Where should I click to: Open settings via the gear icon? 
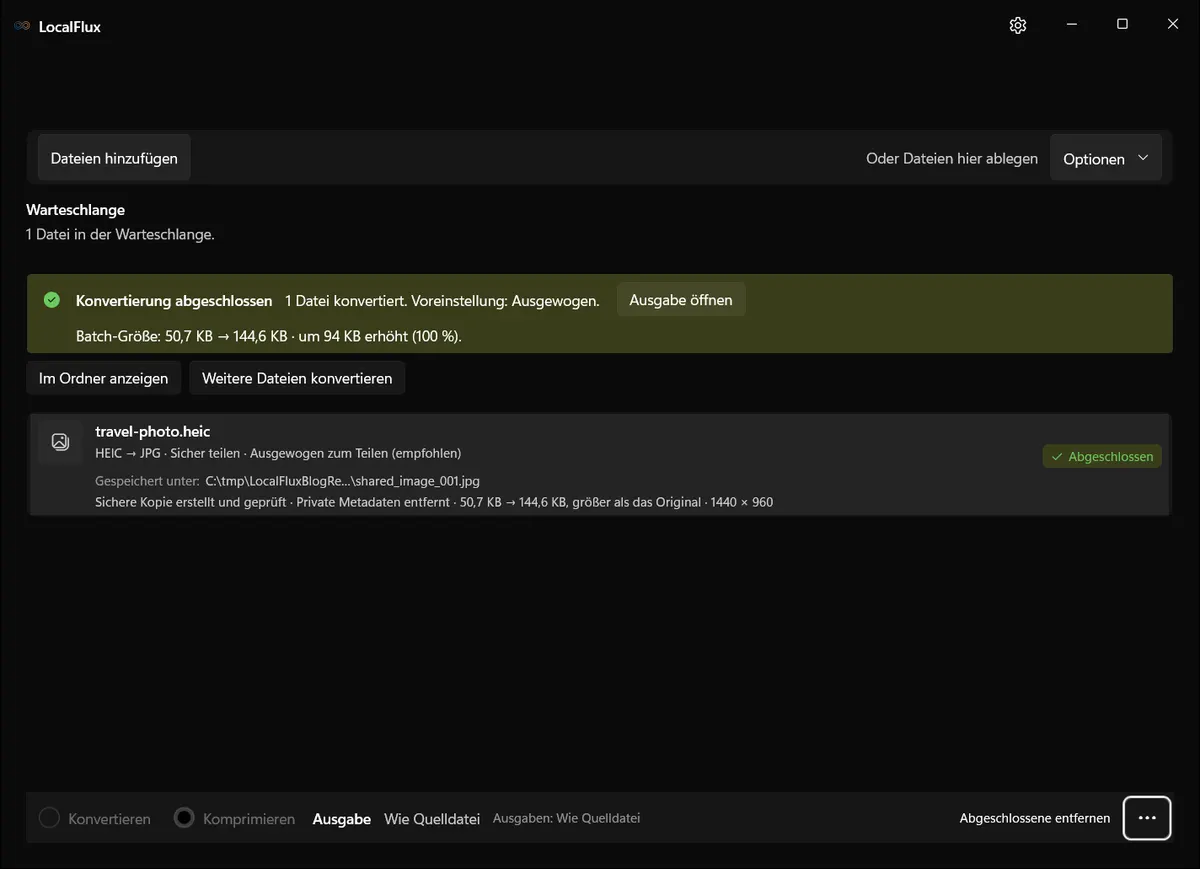click(x=1018, y=25)
